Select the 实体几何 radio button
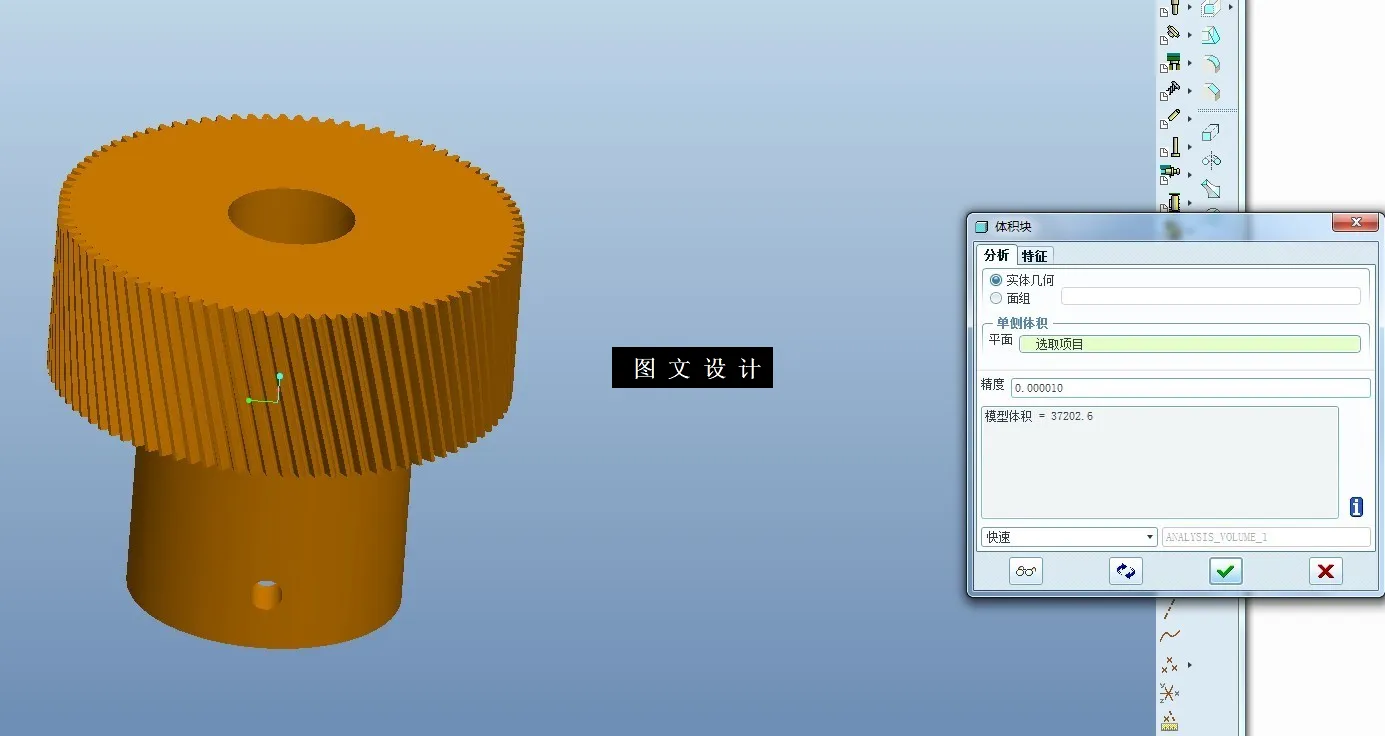 (995, 279)
